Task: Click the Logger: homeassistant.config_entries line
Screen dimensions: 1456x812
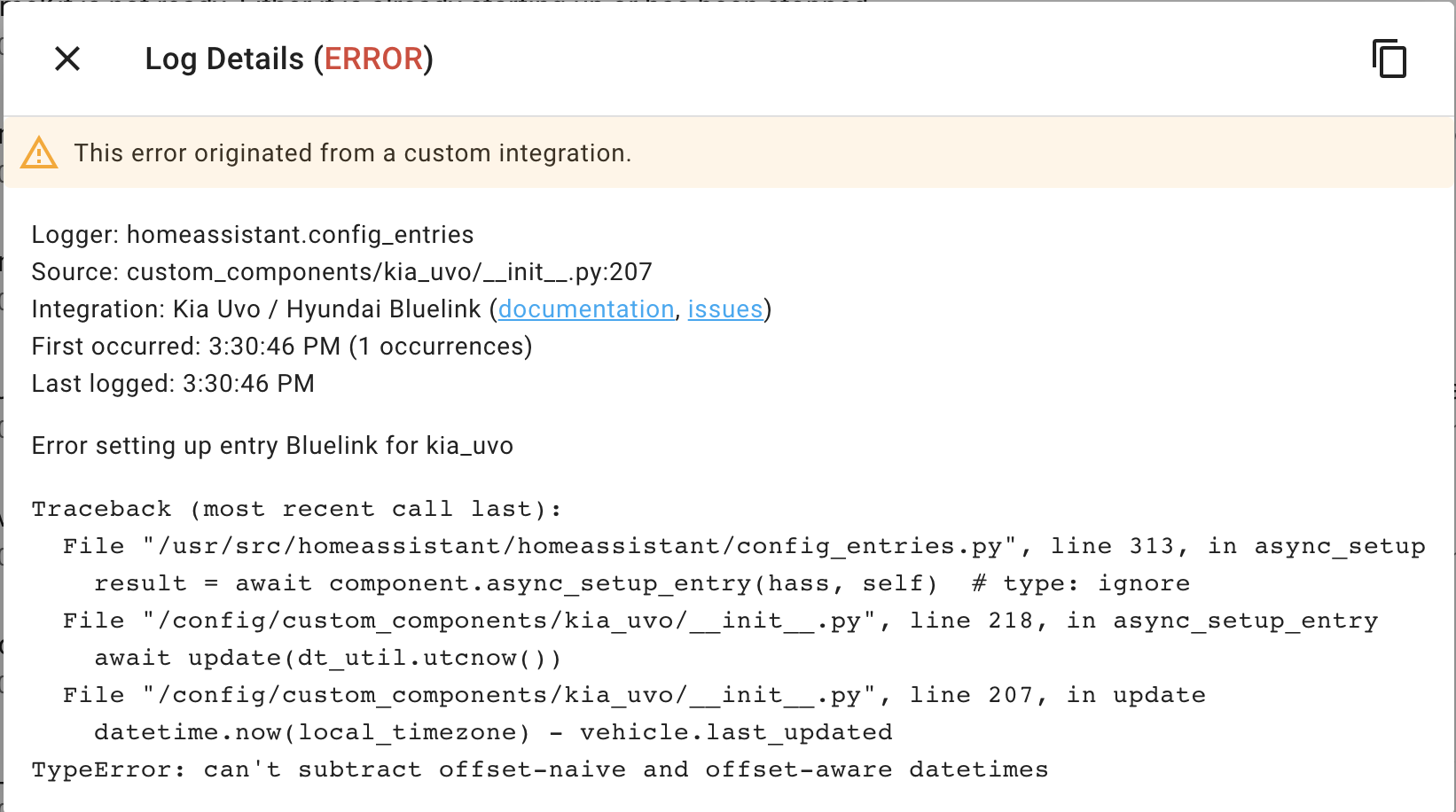Action: pos(252,234)
